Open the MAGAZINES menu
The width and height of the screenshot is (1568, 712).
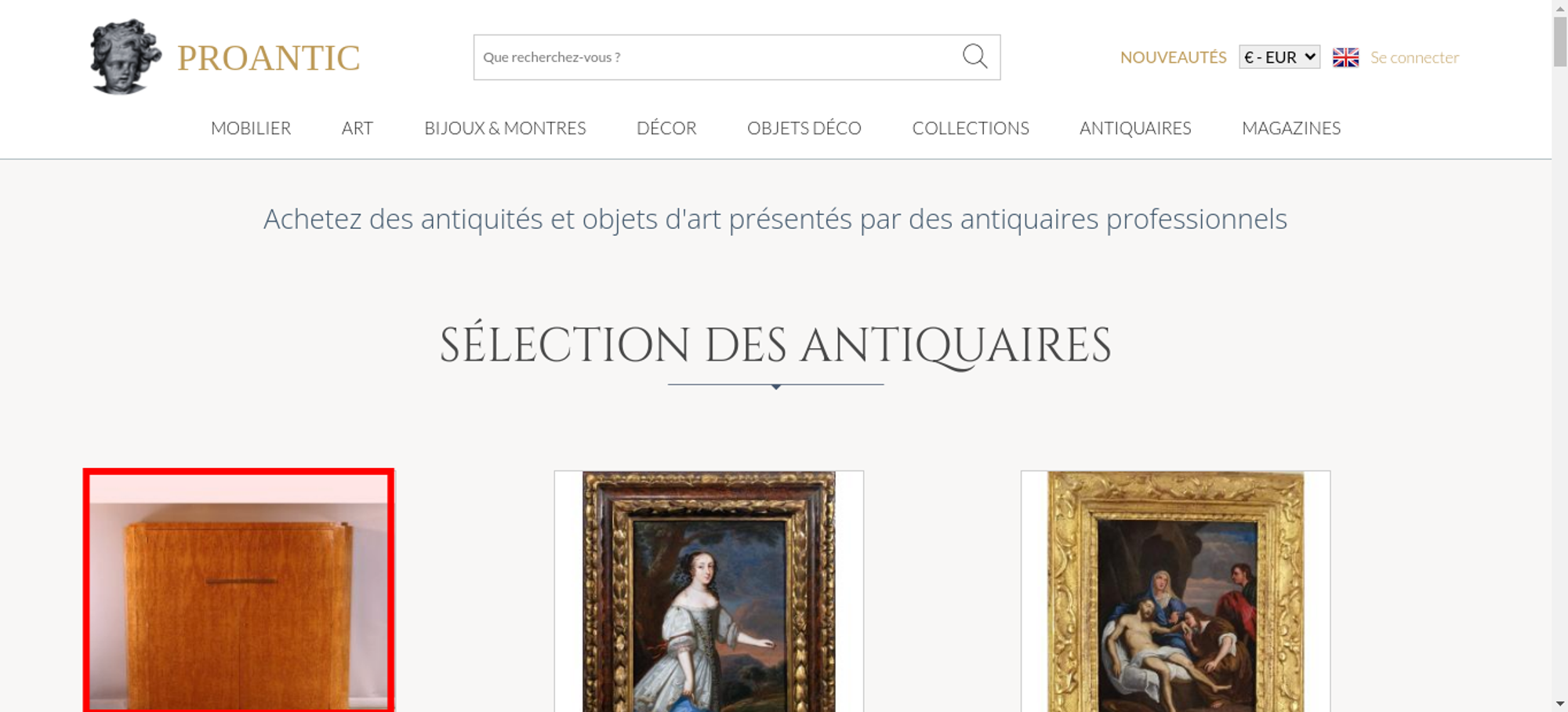click(x=1291, y=128)
